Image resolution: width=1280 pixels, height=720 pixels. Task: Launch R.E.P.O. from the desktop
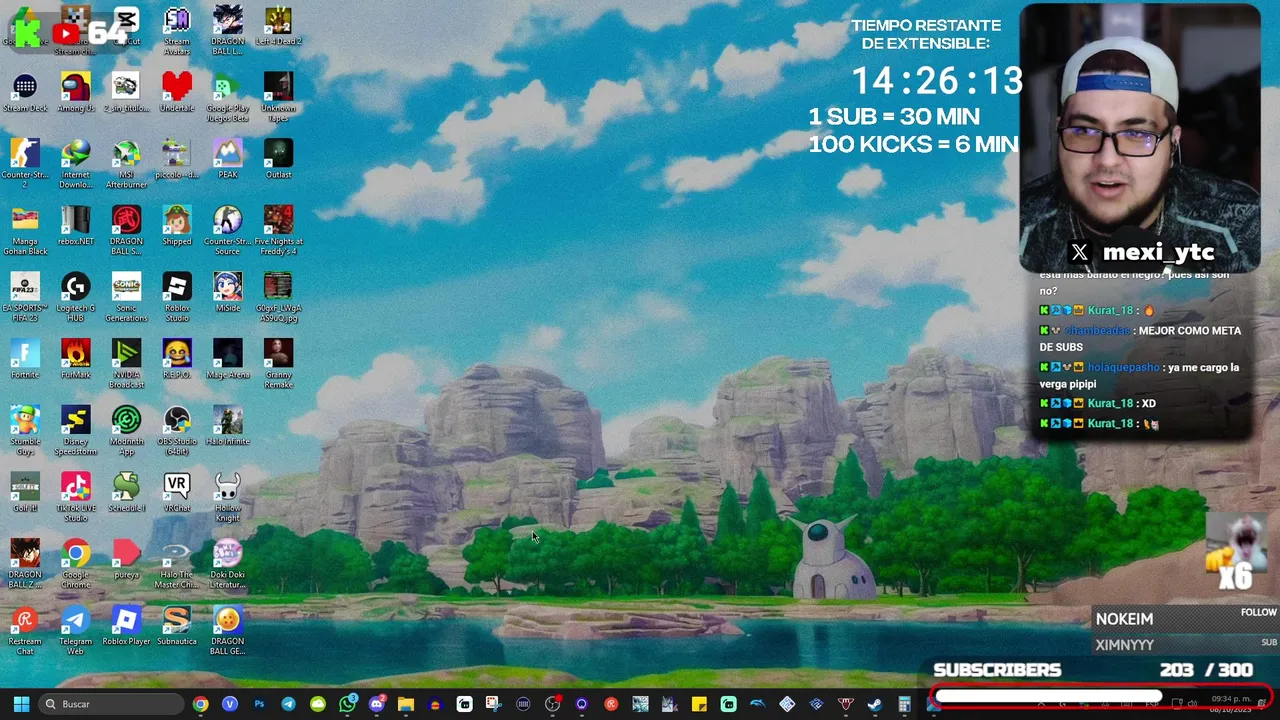(x=177, y=359)
